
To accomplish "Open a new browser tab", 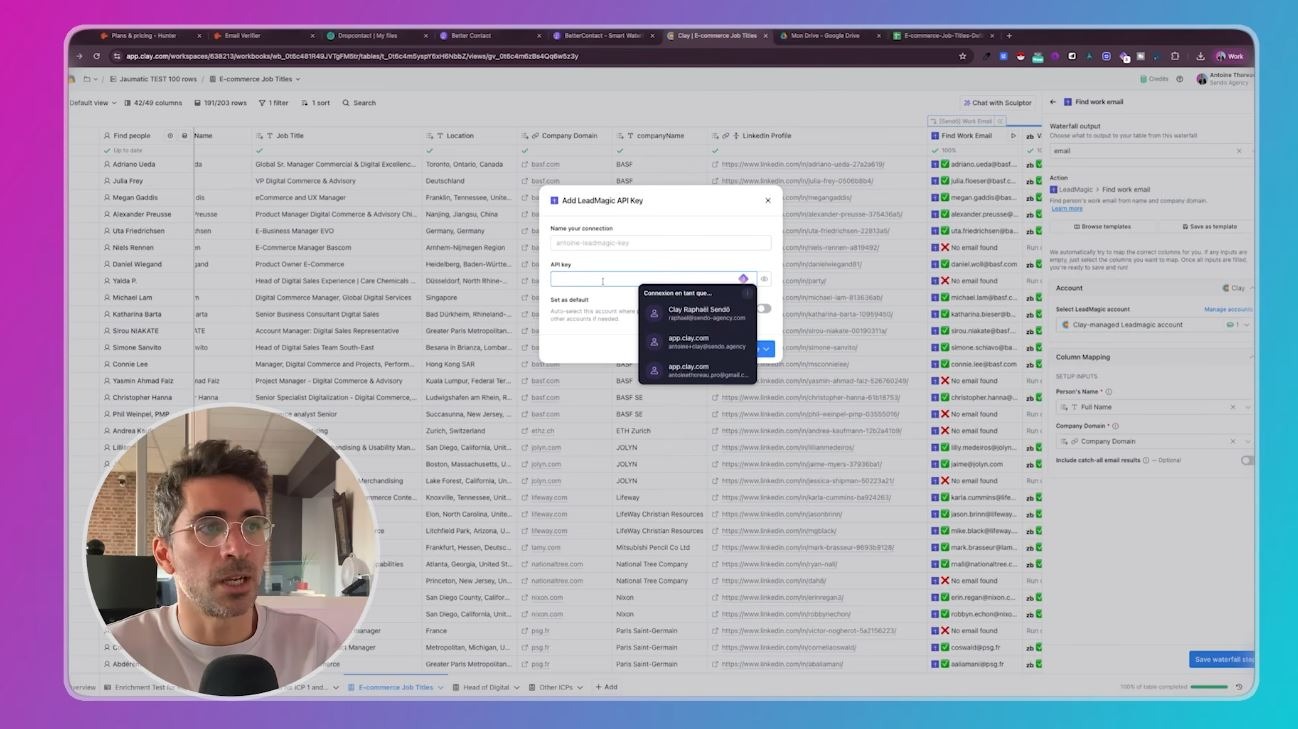I will 1009,36.
